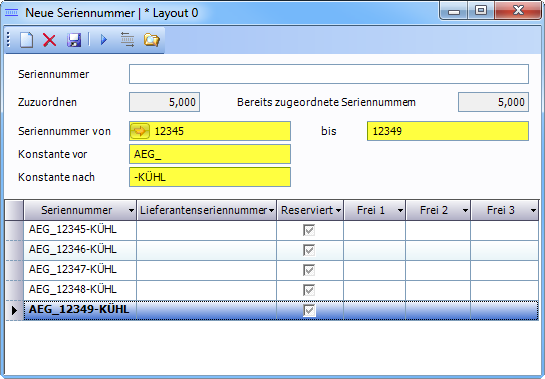This screenshot has width=545, height=379.
Task: Click the toolbar drag handle dots
Action: click(9, 40)
